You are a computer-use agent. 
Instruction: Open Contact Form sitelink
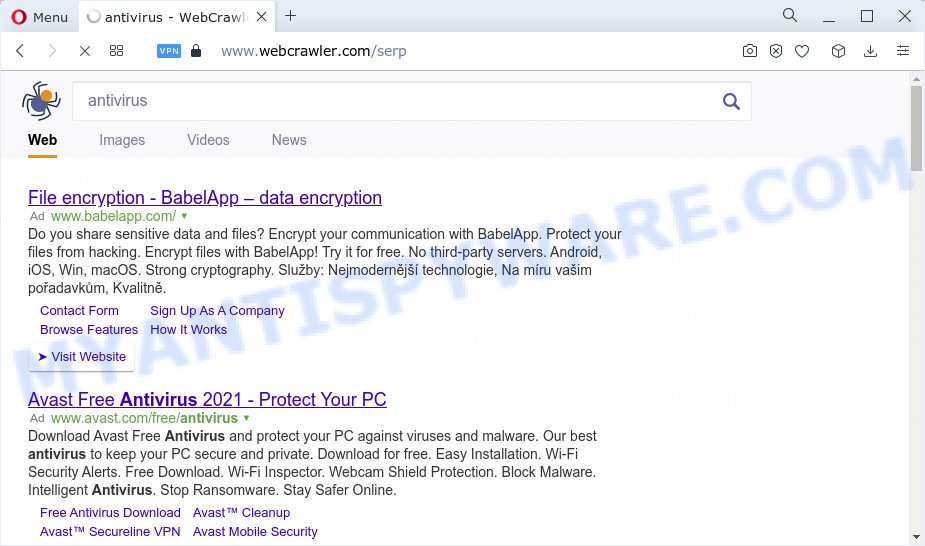point(79,311)
